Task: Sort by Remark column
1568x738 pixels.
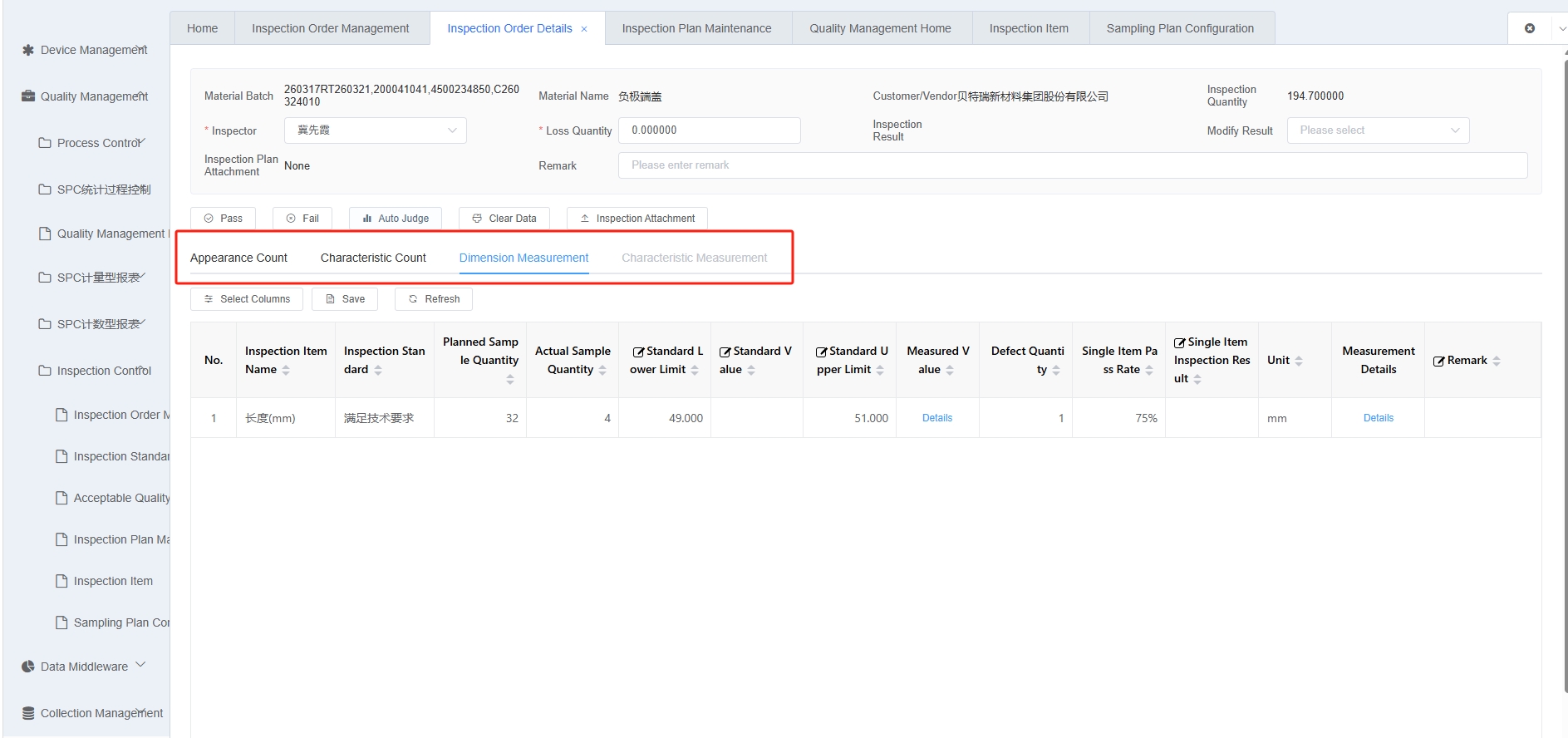Action: pos(1497,361)
